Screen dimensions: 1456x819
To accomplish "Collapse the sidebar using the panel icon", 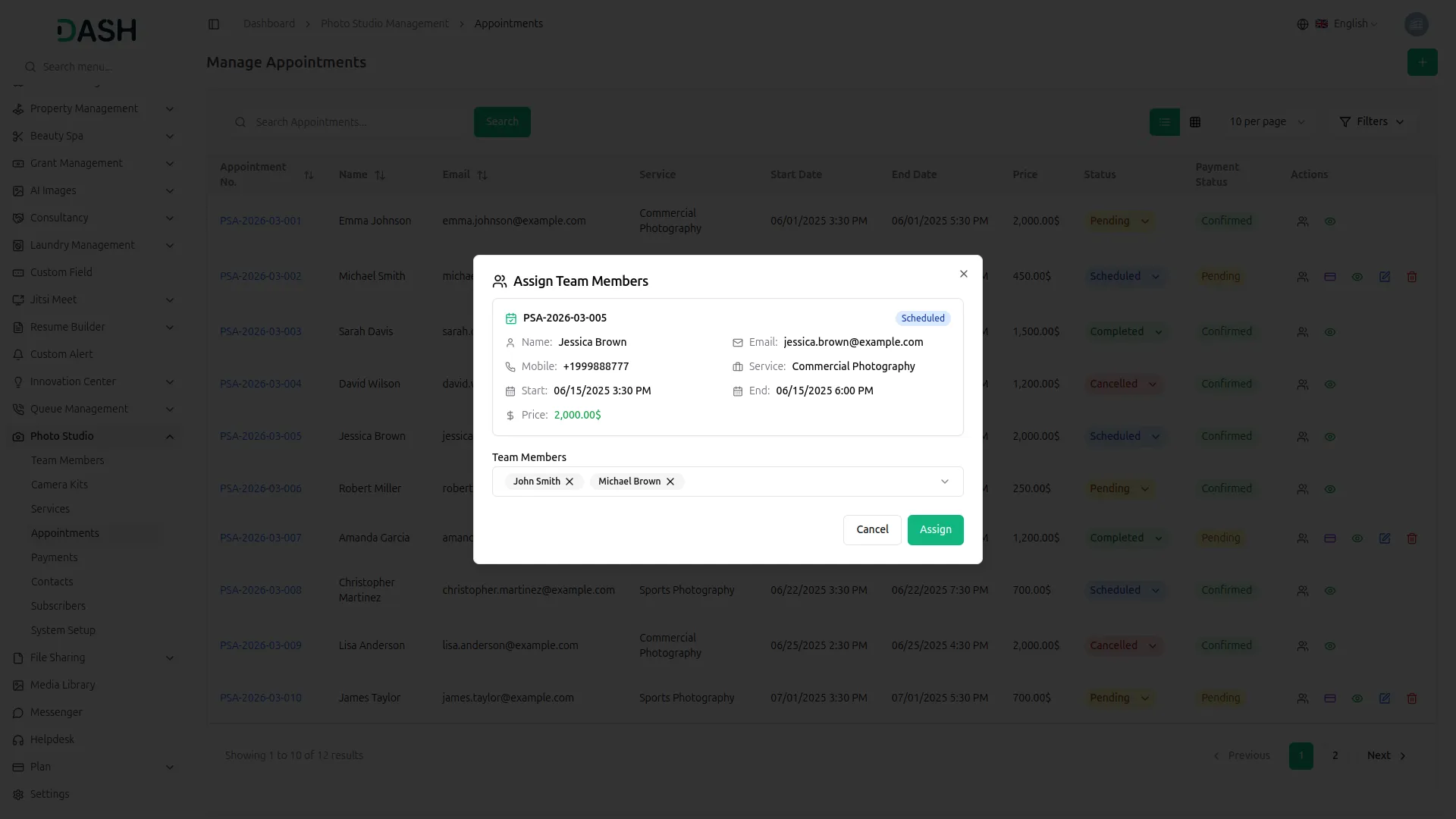I will [x=214, y=24].
